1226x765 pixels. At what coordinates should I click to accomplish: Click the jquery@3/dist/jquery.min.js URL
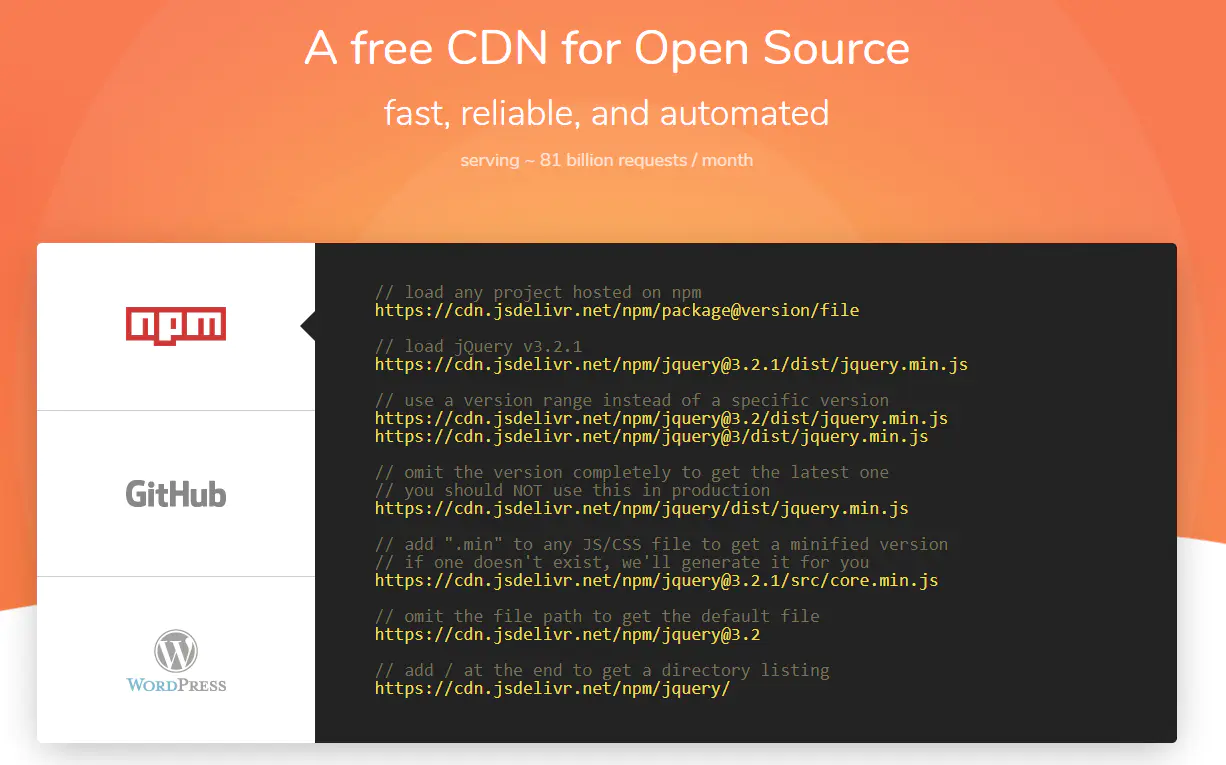point(651,436)
